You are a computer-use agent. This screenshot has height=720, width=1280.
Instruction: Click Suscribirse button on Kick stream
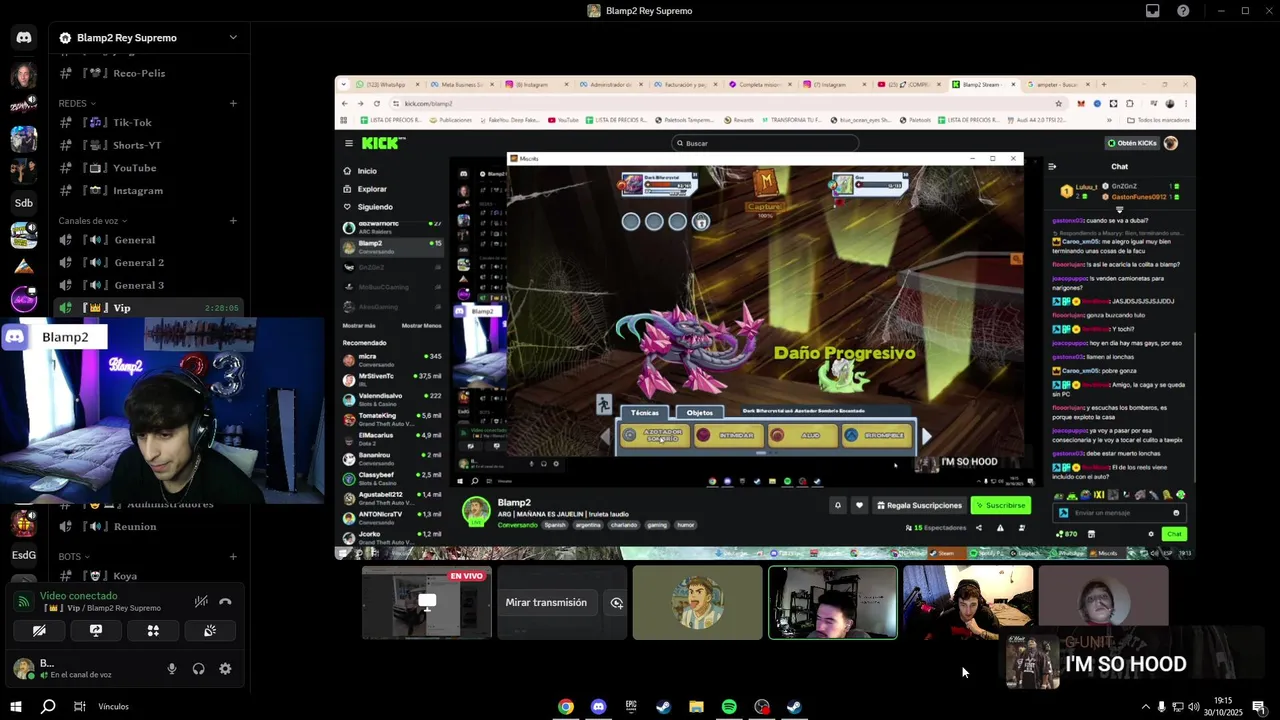[1001, 505]
